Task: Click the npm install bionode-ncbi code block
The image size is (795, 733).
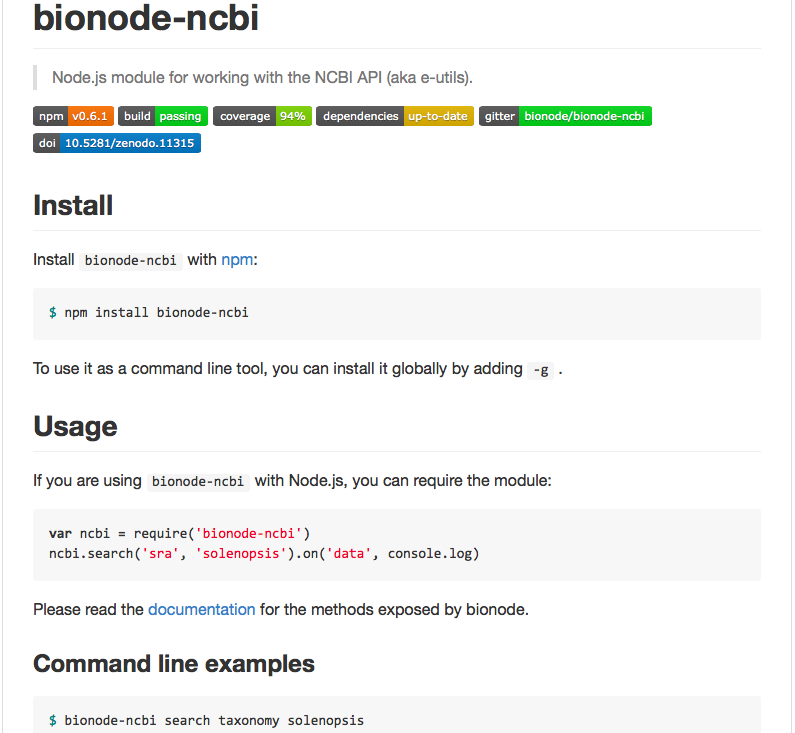Action: click(x=397, y=314)
